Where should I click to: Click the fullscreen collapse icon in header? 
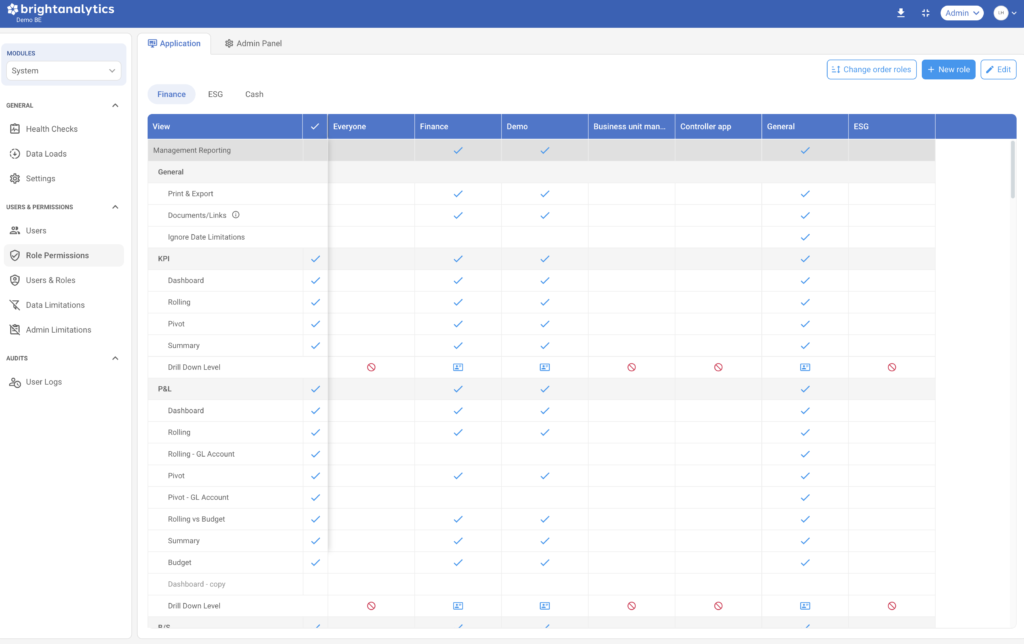(x=925, y=13)
